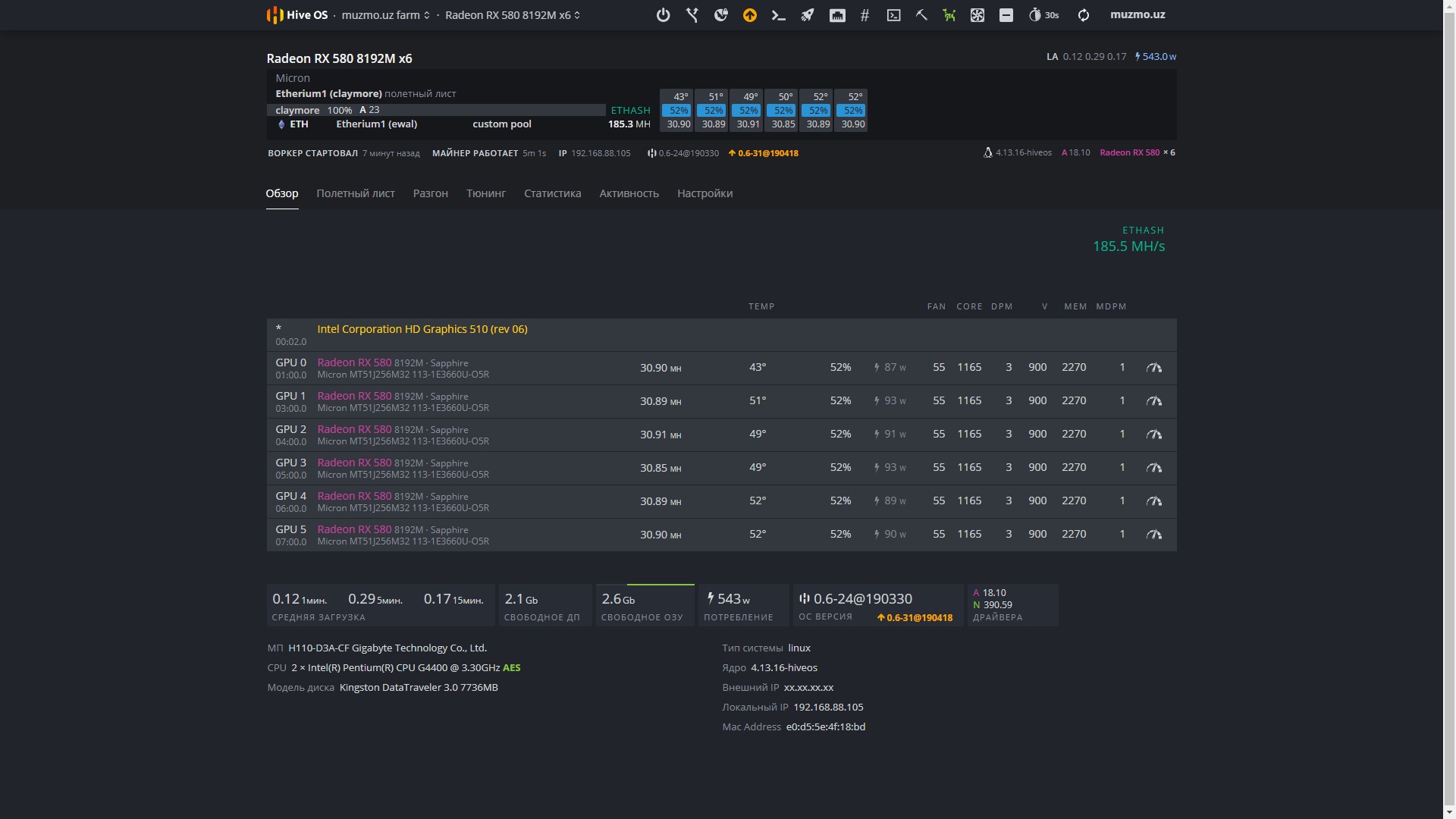The image size is (1456, 819).
Task: Click the hash symbol icon
Action: click(x=864, y=15)
